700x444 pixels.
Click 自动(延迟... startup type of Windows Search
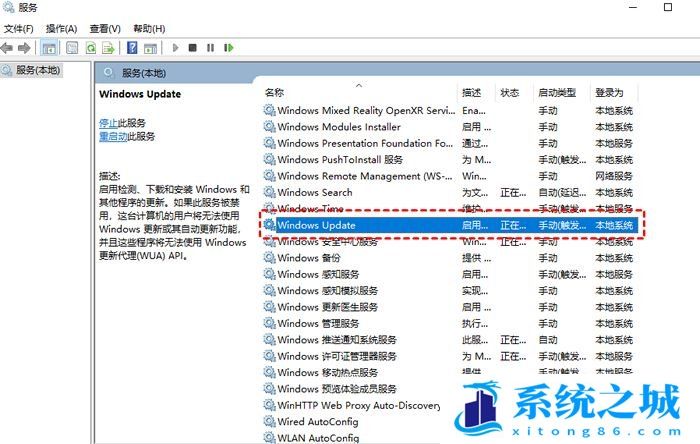click(x=562, y=192)
